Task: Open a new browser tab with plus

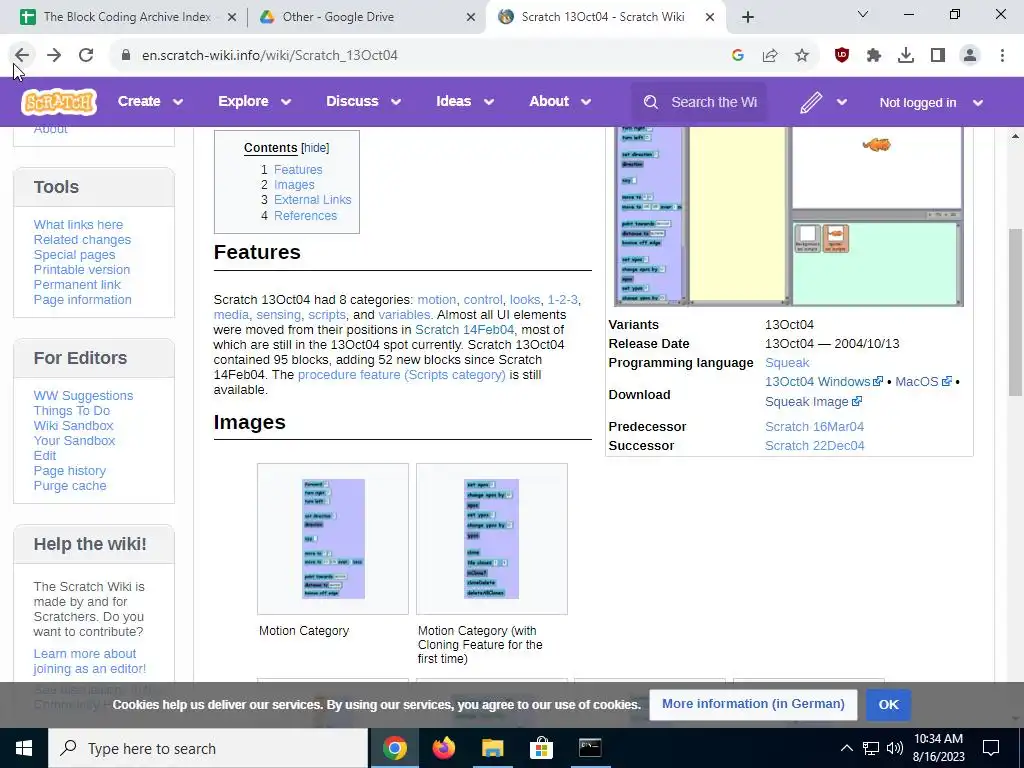Action: (748, 17)
